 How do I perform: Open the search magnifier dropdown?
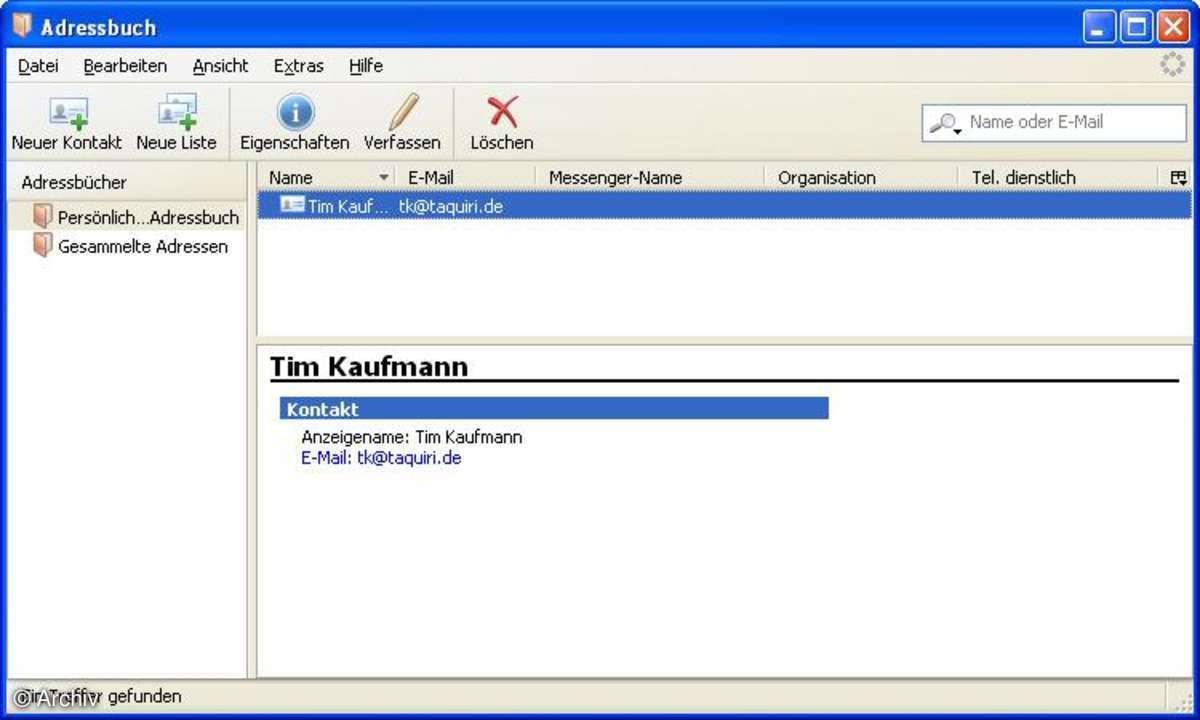tap(945, 123)
